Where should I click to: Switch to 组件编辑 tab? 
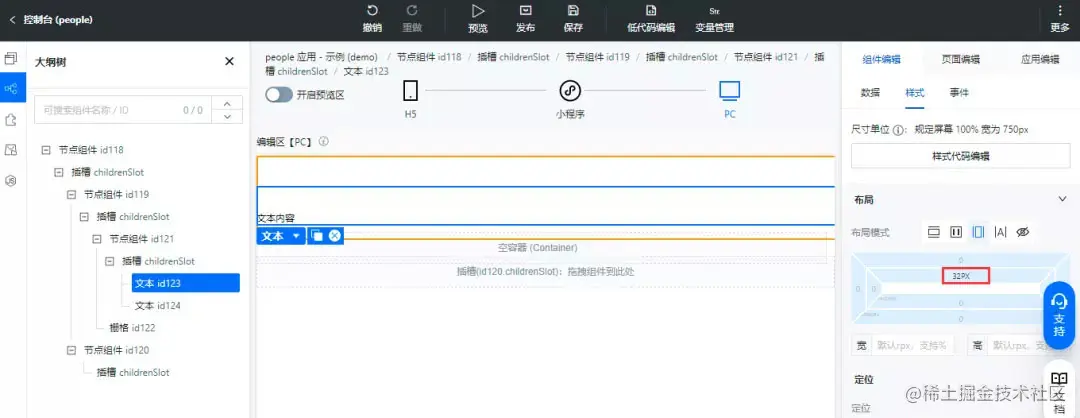[881, 59]
